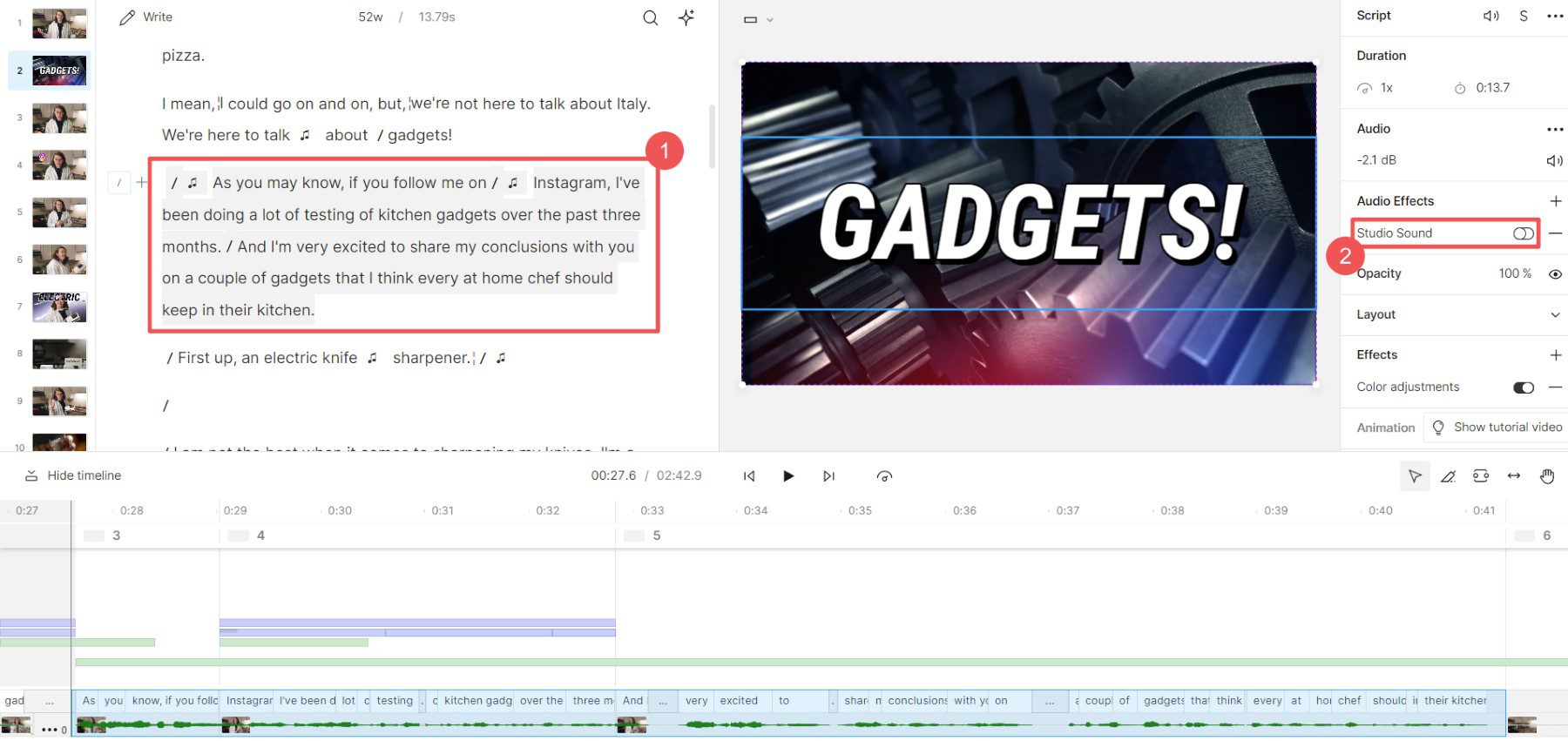Choose the hand pan tool in timeline
Viewport: 1568px width, 741px height.
[x=1547, y=476]
